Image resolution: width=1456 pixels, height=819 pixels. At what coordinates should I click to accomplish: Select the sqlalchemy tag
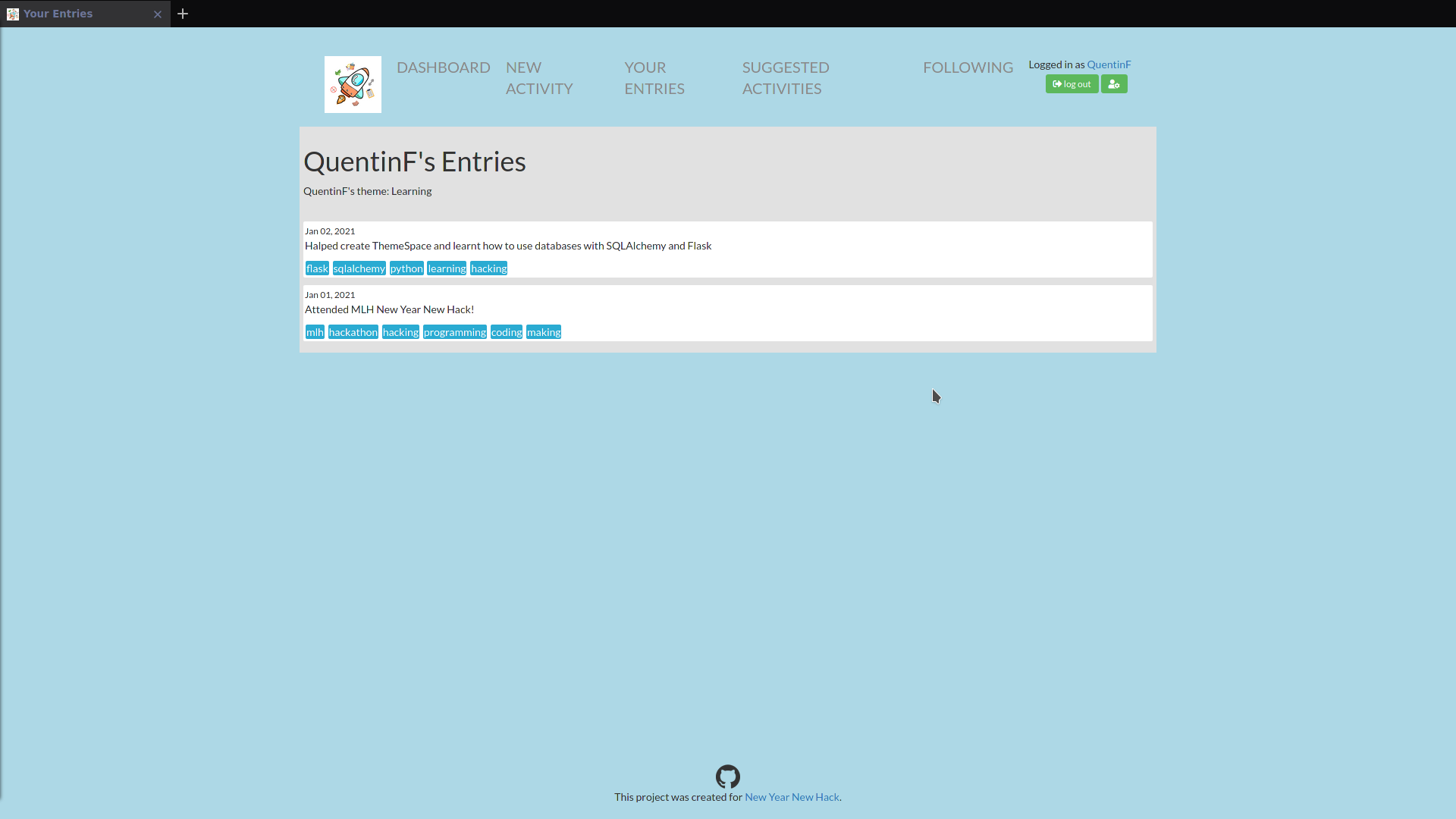(x=359, y=268)
